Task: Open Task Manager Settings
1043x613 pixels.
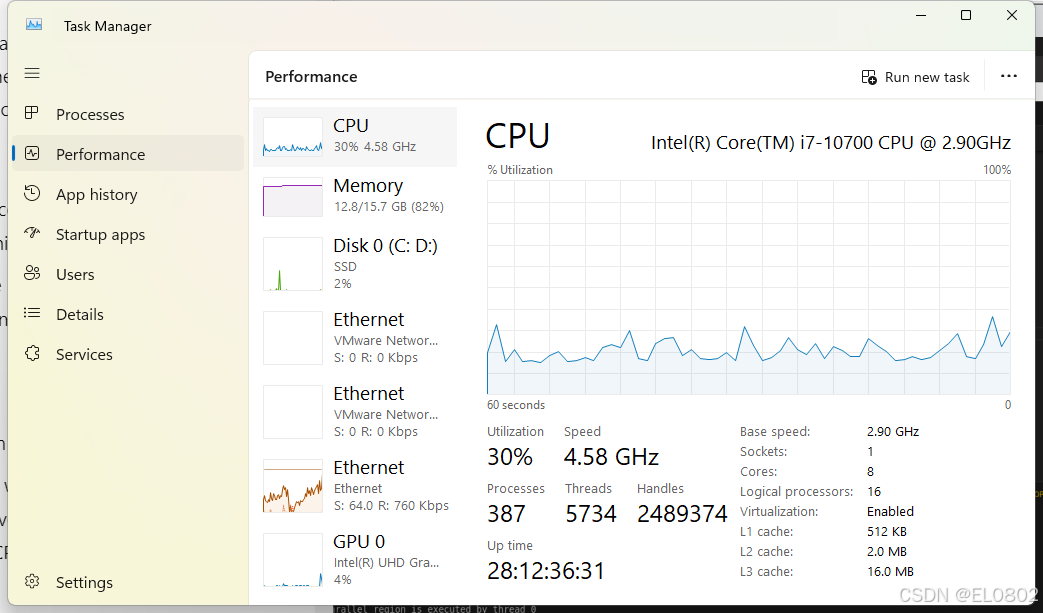Action: point(84,582)
